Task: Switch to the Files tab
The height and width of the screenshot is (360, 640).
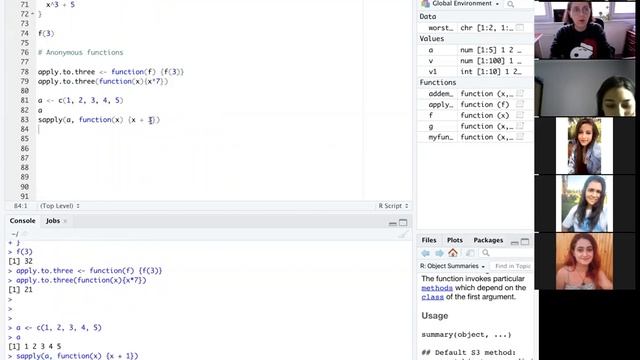Action: (429, 240)
